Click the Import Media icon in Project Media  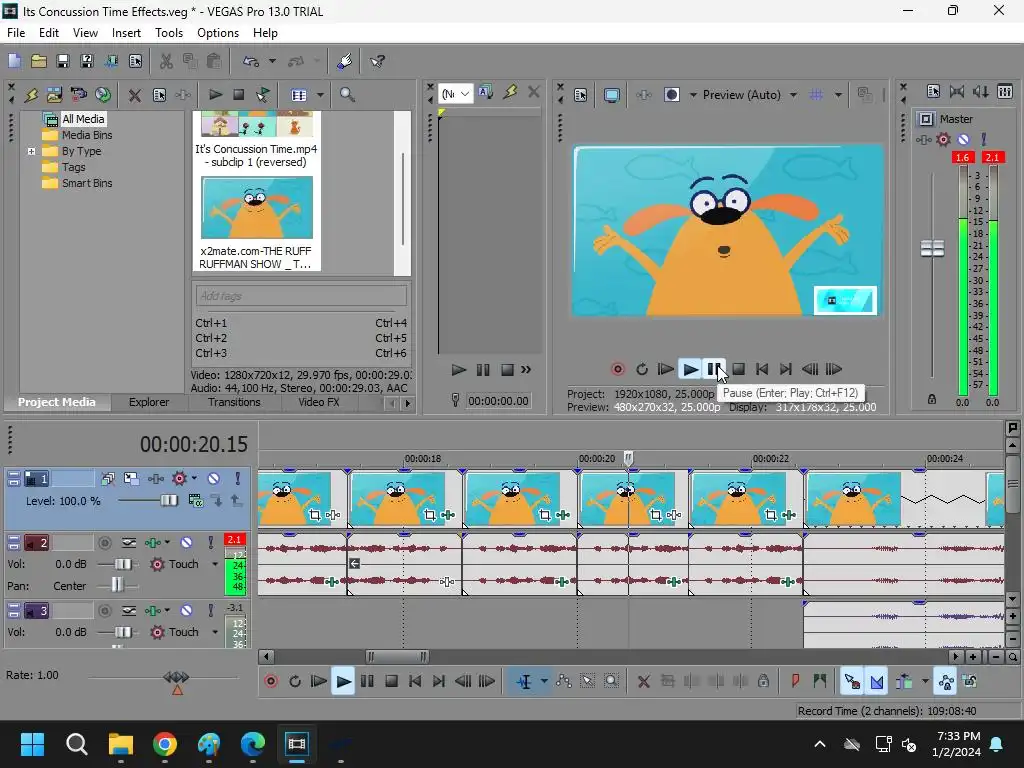pos(54,95)
